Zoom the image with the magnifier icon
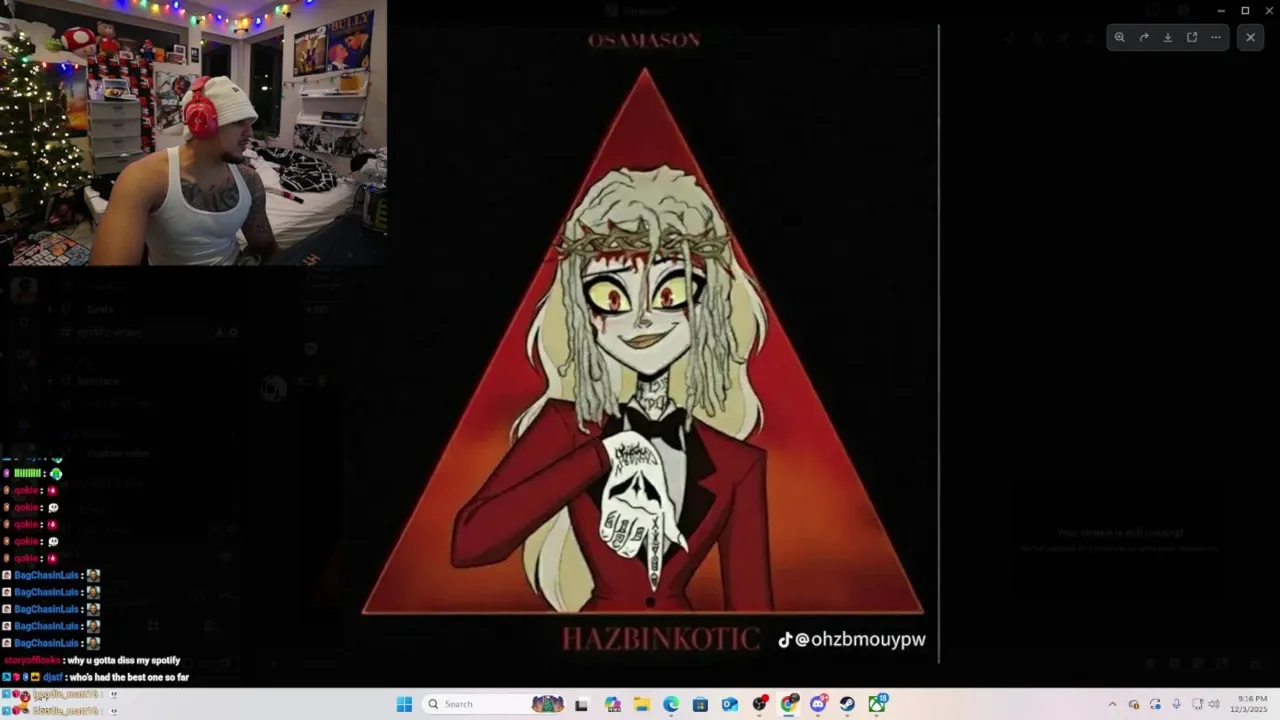This screenshot has height=720, width=1280. click(x=1120, y=37)
